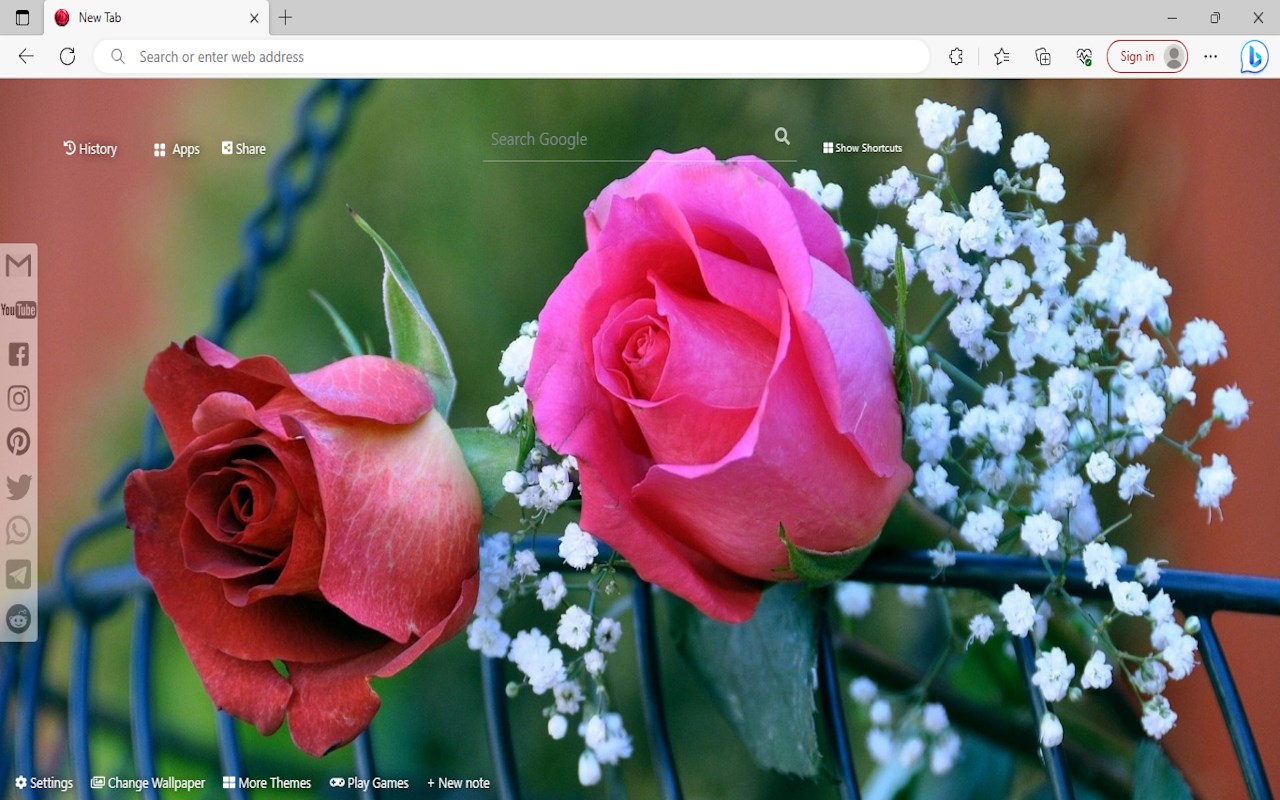Open Change Wallpaper options

click(x=148, y=782)
